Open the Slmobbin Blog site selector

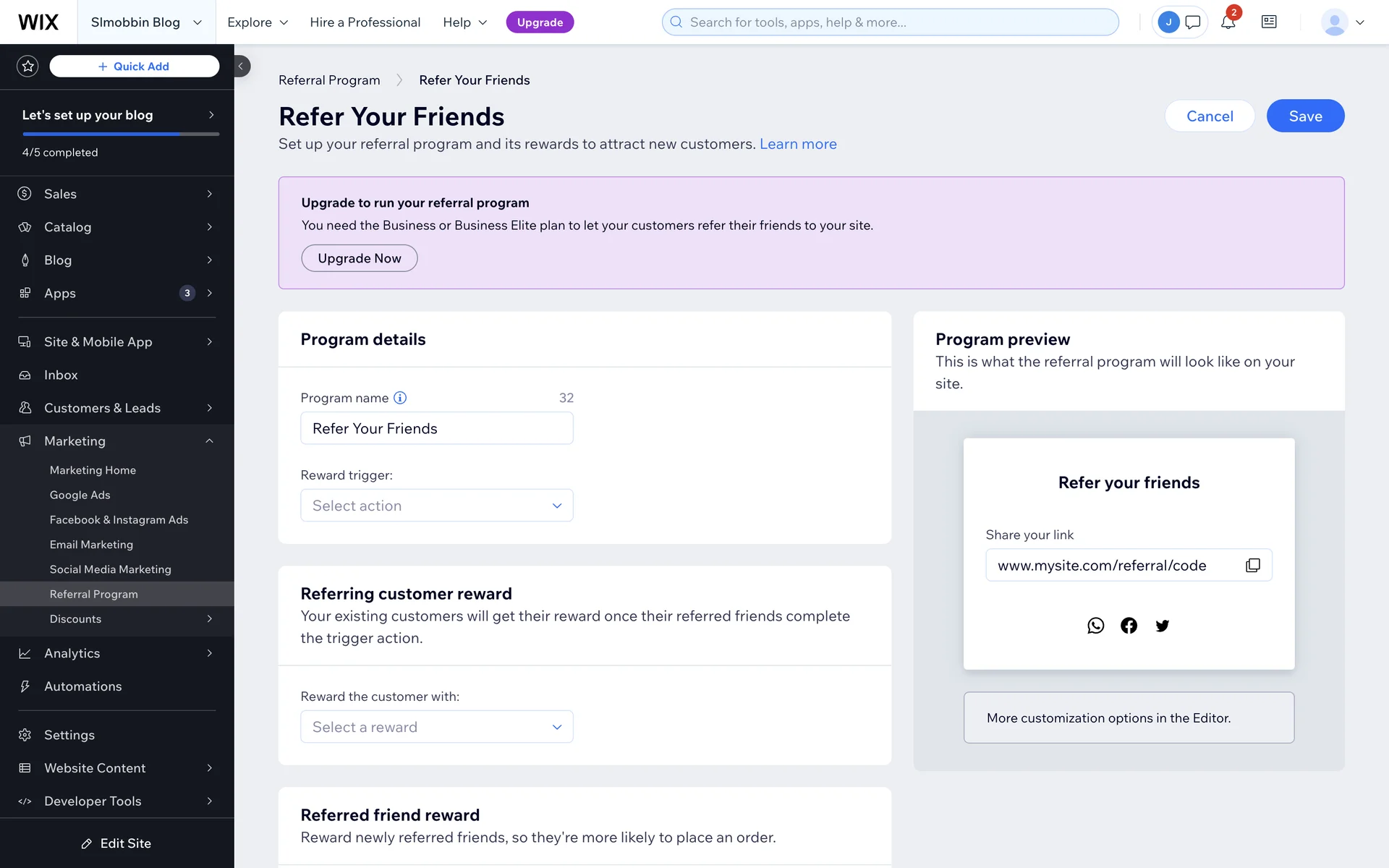(146, 22)
